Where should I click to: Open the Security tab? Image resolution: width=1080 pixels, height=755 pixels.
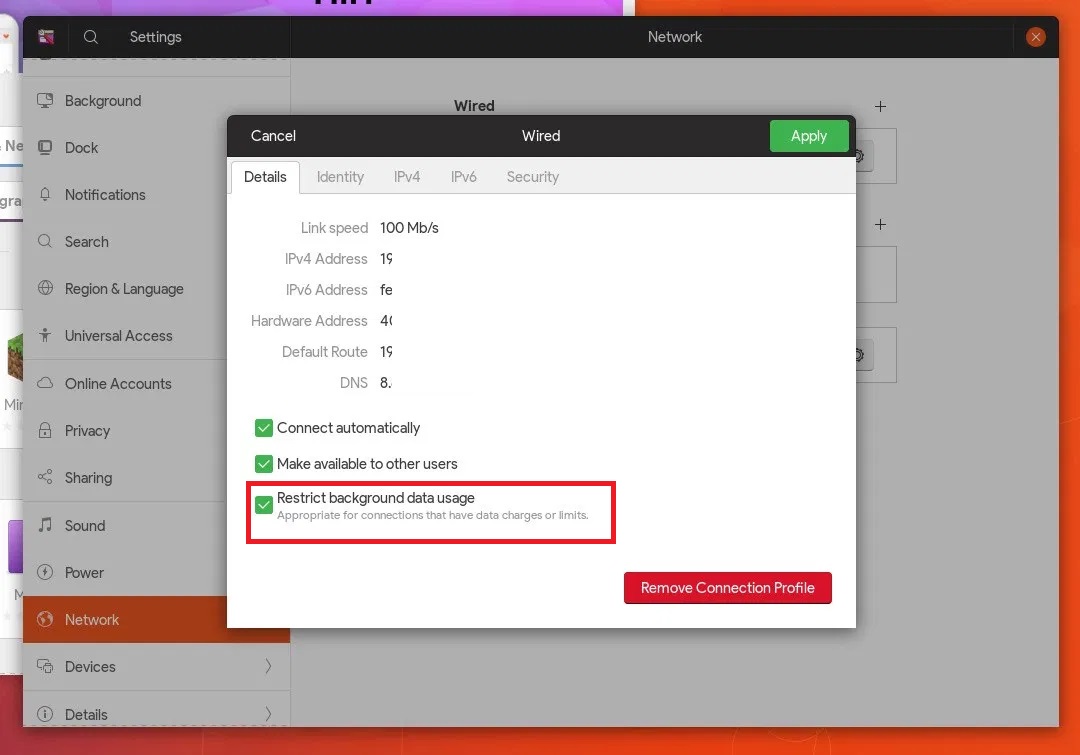pyautogui.click(x=532, y=177)
